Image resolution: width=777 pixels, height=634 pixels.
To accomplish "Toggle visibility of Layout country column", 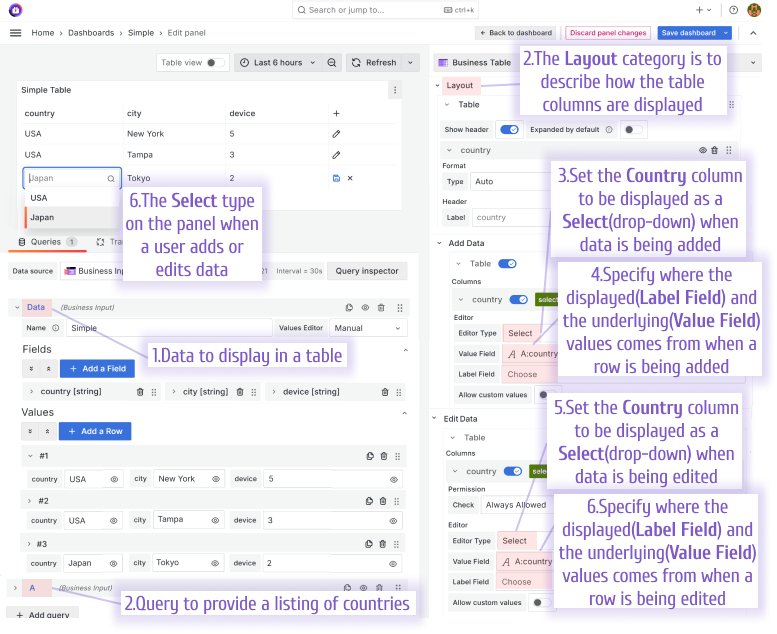I will pos(703,150).
